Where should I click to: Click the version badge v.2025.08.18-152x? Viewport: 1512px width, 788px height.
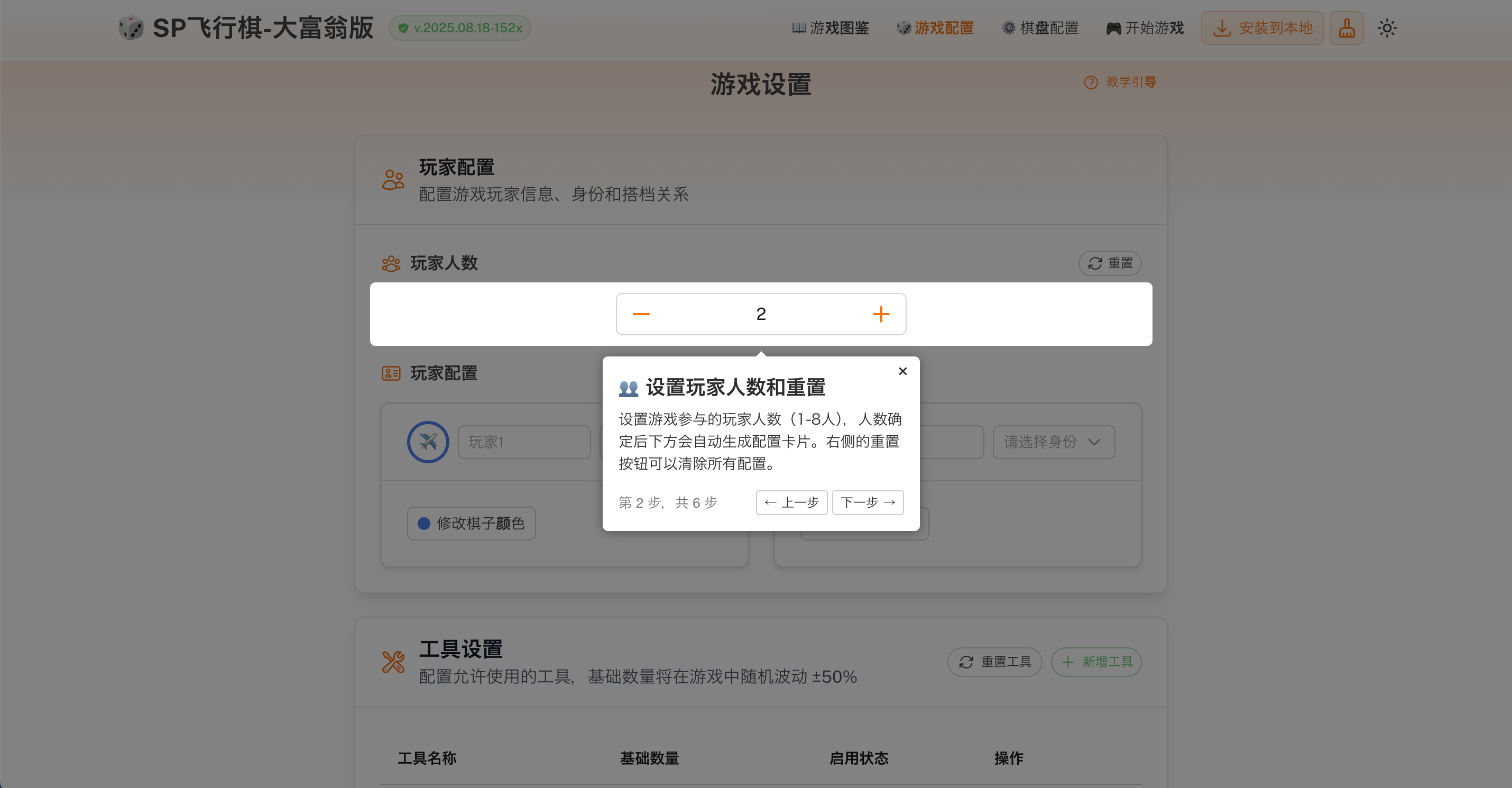point(460,28)
